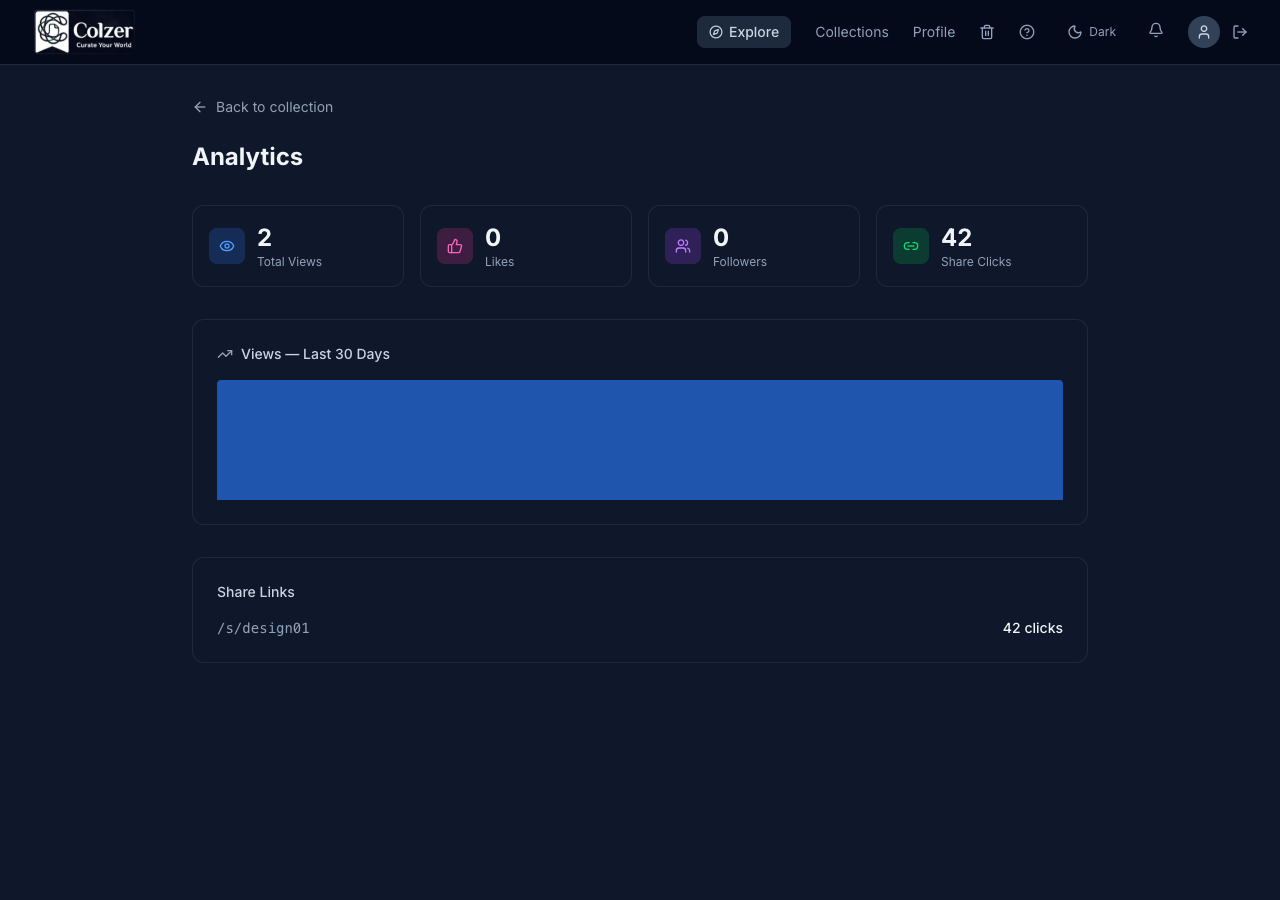
Task: Click the logout icon
Action: (x=1240, y=32)
